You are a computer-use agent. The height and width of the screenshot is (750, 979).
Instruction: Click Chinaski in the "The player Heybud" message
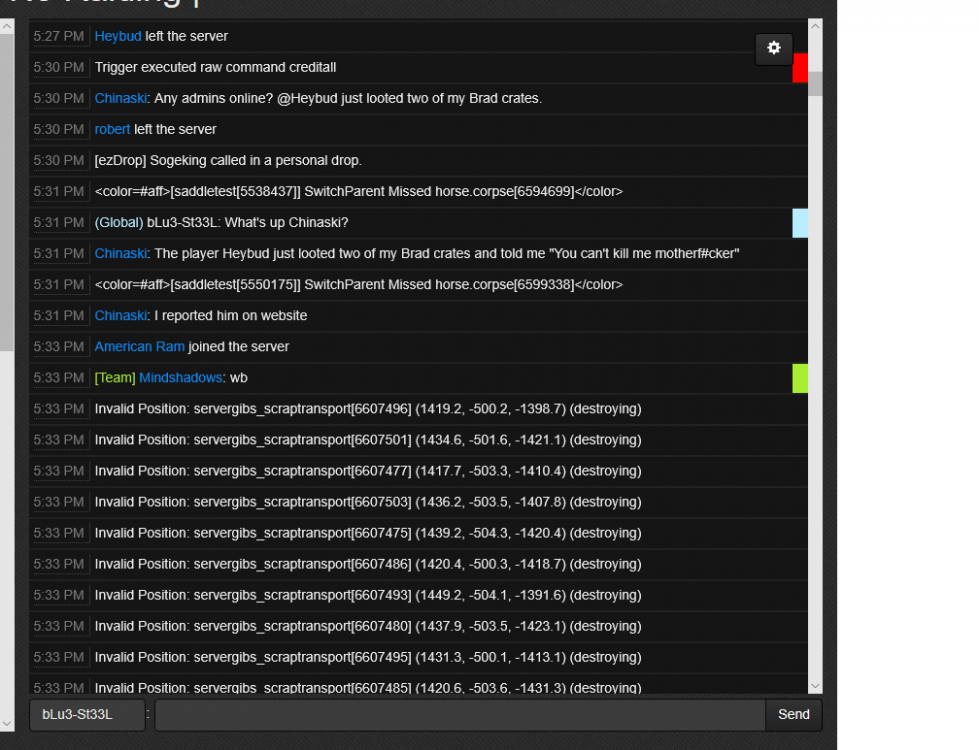tap(120, 254)
